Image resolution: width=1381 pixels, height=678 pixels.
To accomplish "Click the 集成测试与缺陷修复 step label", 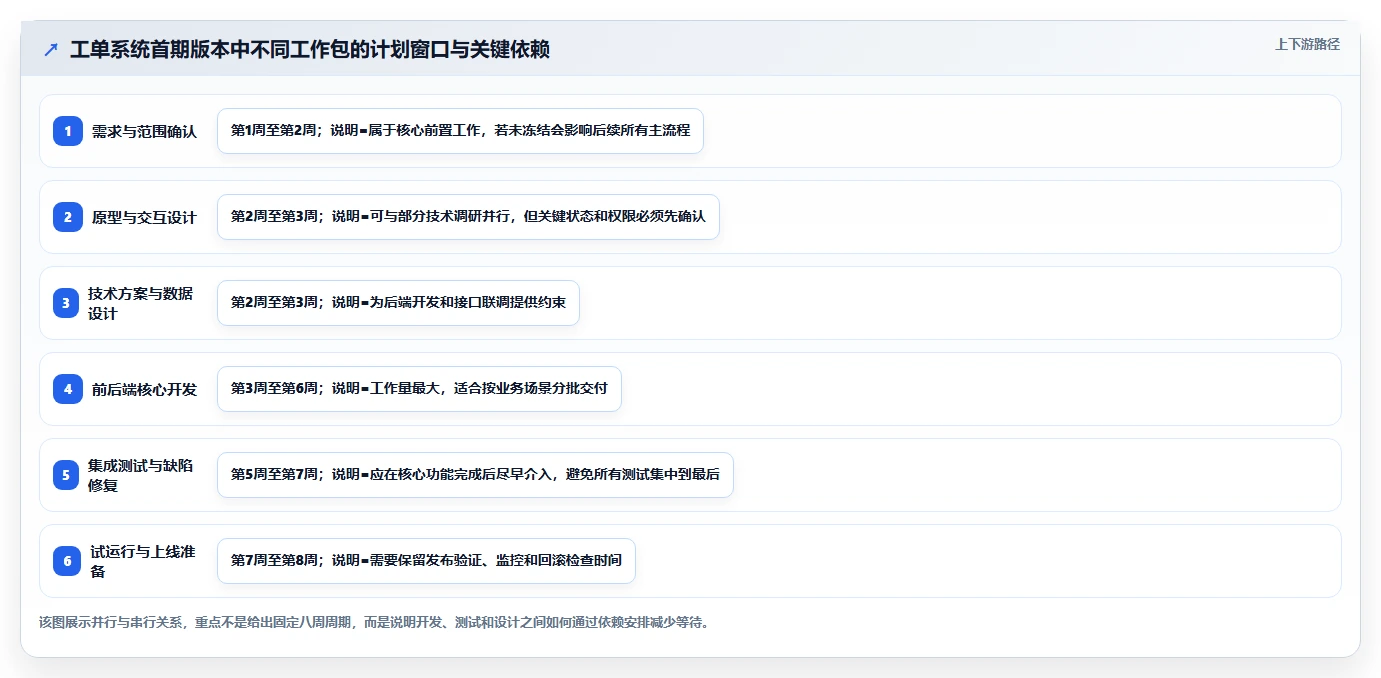I will (x=141, y=475).
